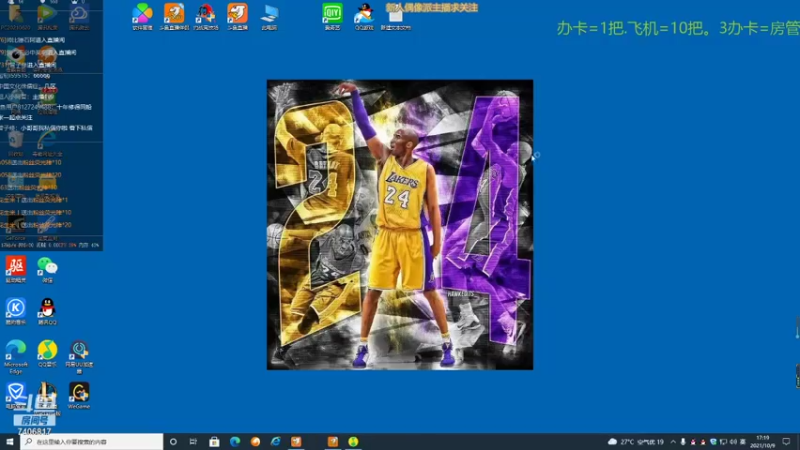Open the NetEase UU accelerator shortcut
The image size is (800, 450).
[79, 357]
